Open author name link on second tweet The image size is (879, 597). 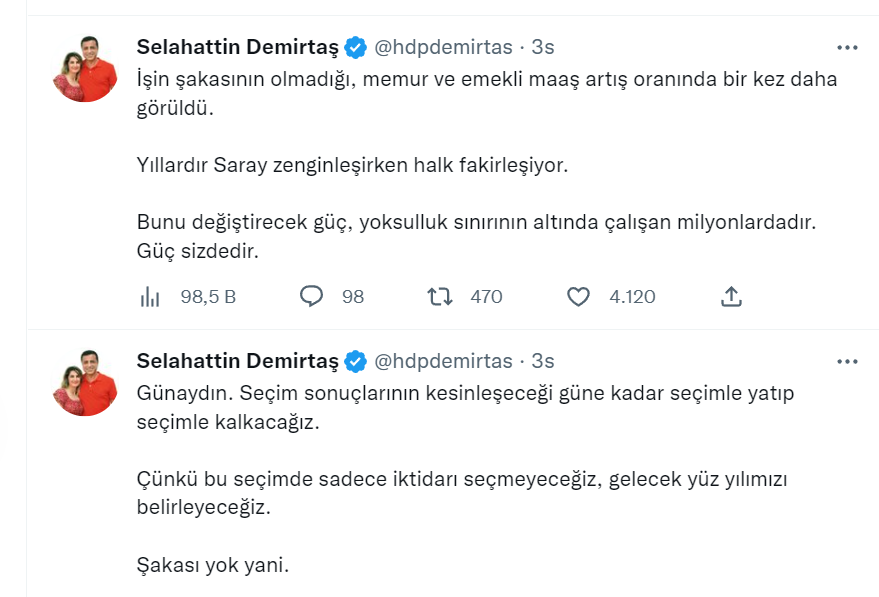pyautogui.click(x=237, y=361)
